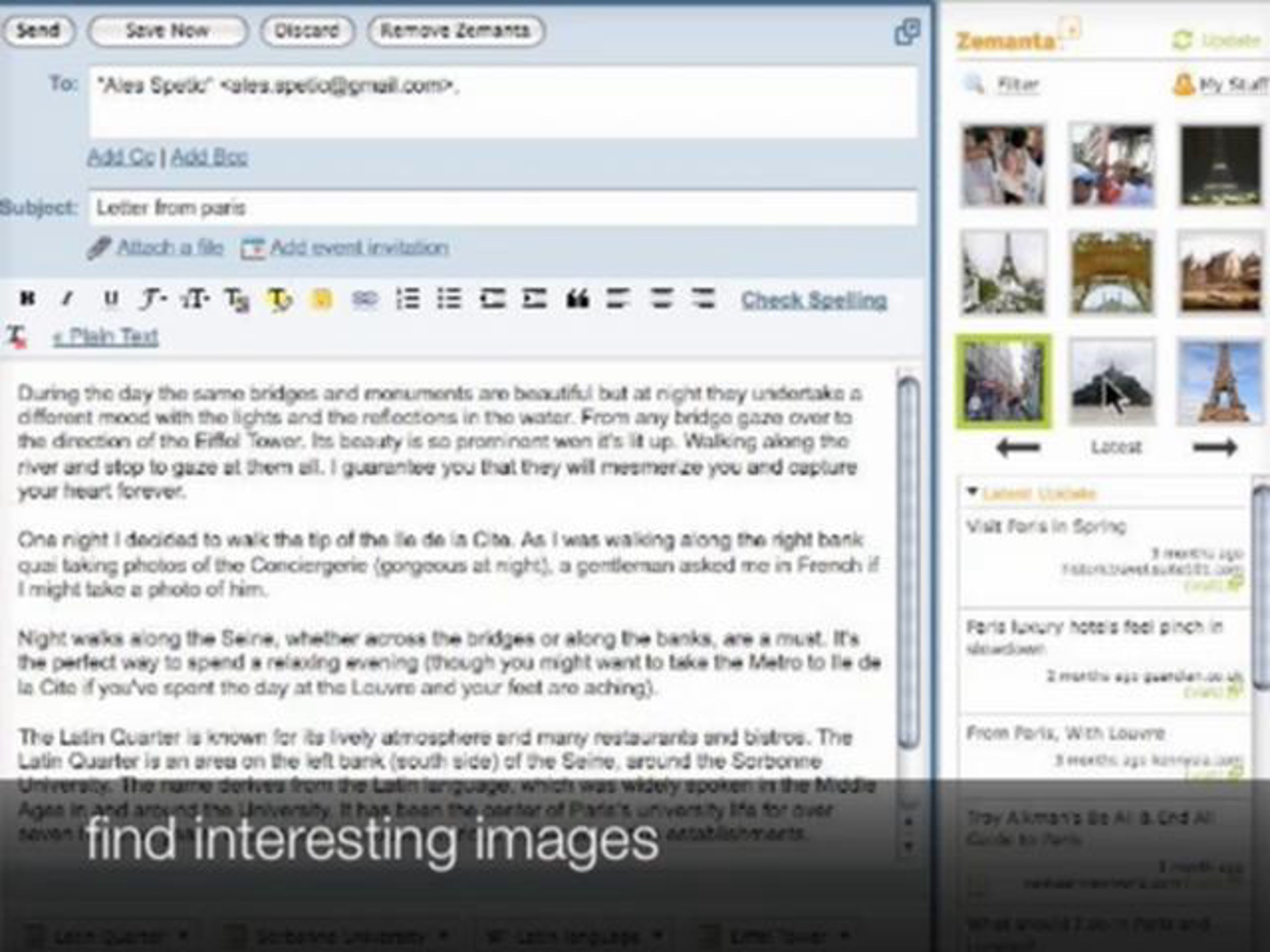
Task: Align the text to the left
Action: (618, 299)
